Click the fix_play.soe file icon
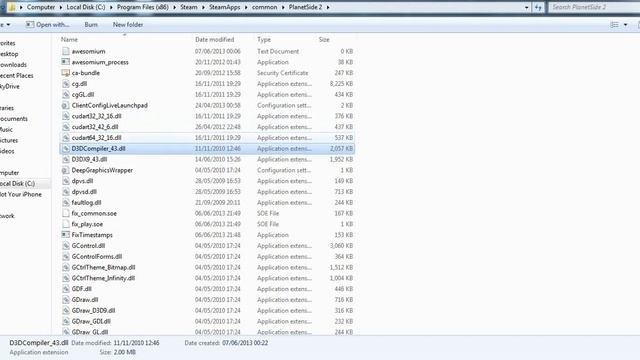The height and width of the screenshot is (360, 640). [x=65, y=224]
